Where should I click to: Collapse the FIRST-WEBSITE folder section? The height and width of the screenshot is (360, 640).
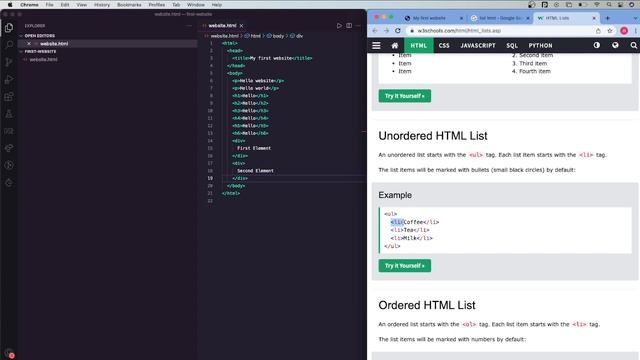[x=40, y=51]
